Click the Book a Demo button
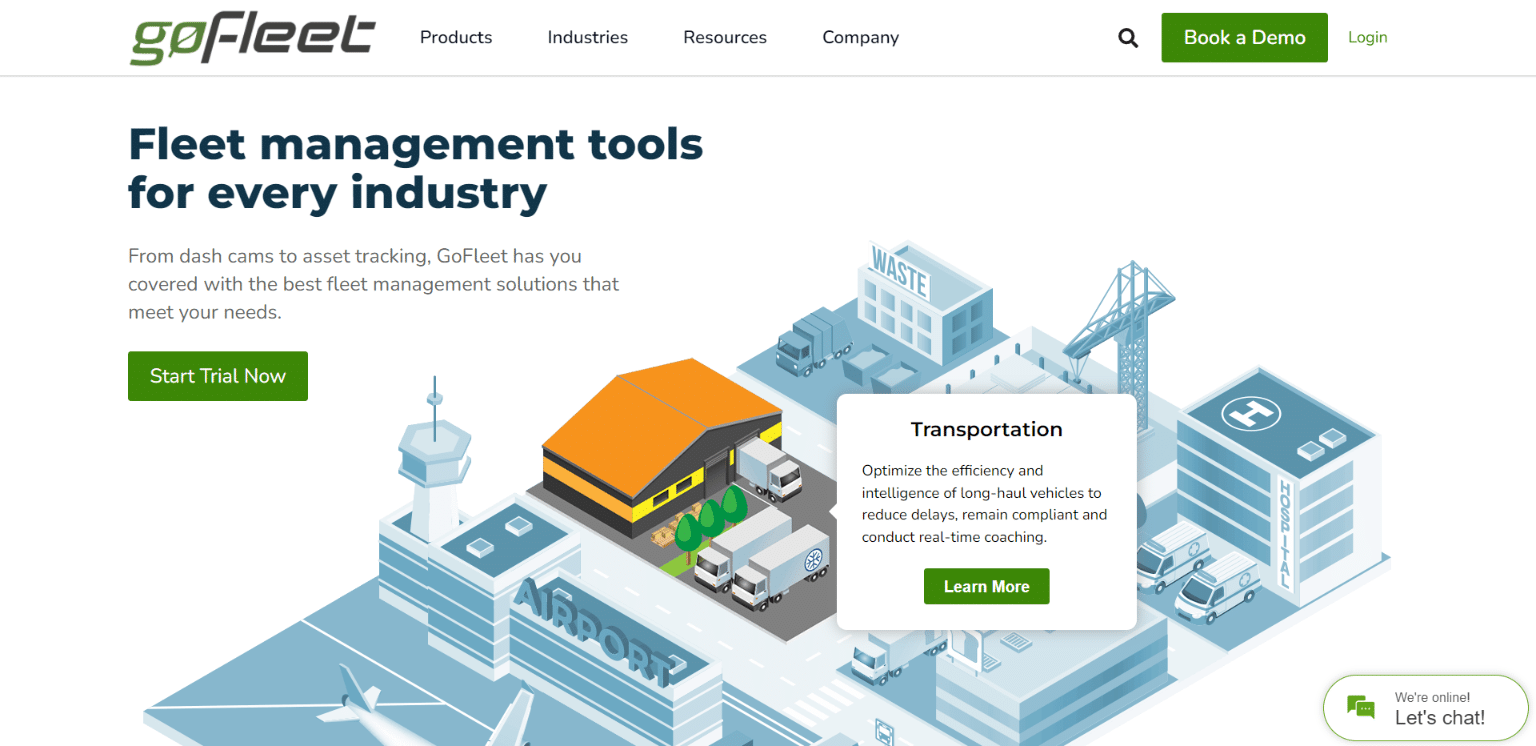The width and height of the screenshot is (1536, 746). (1244, 38)
